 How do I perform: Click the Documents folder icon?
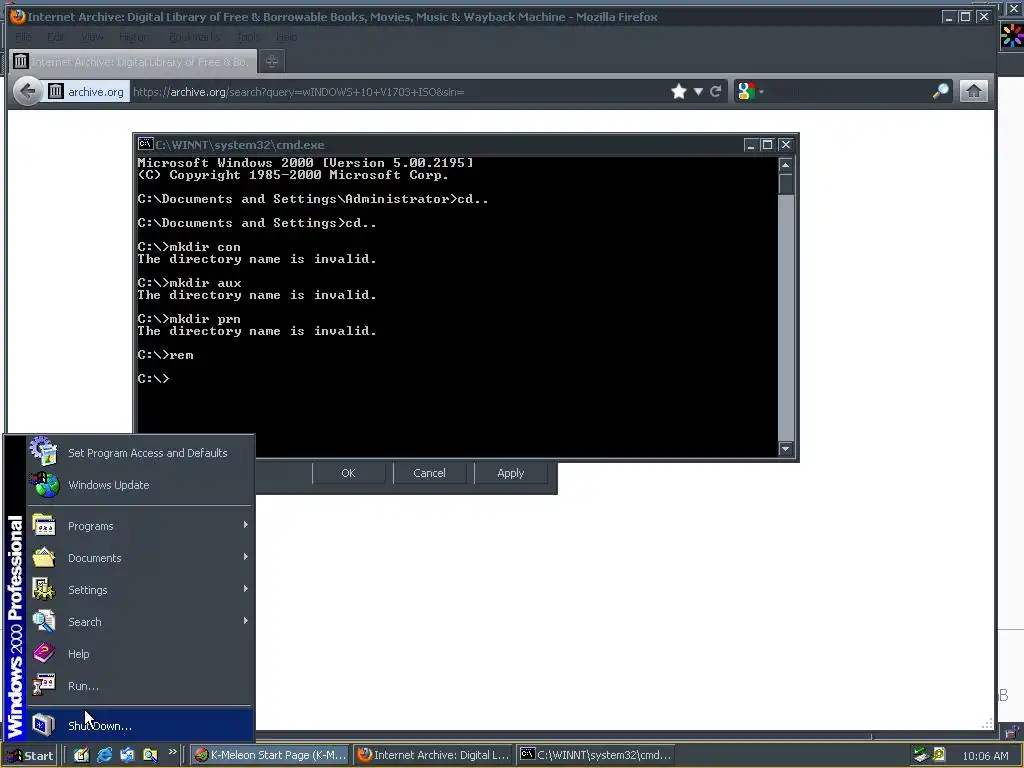point(44,557)
